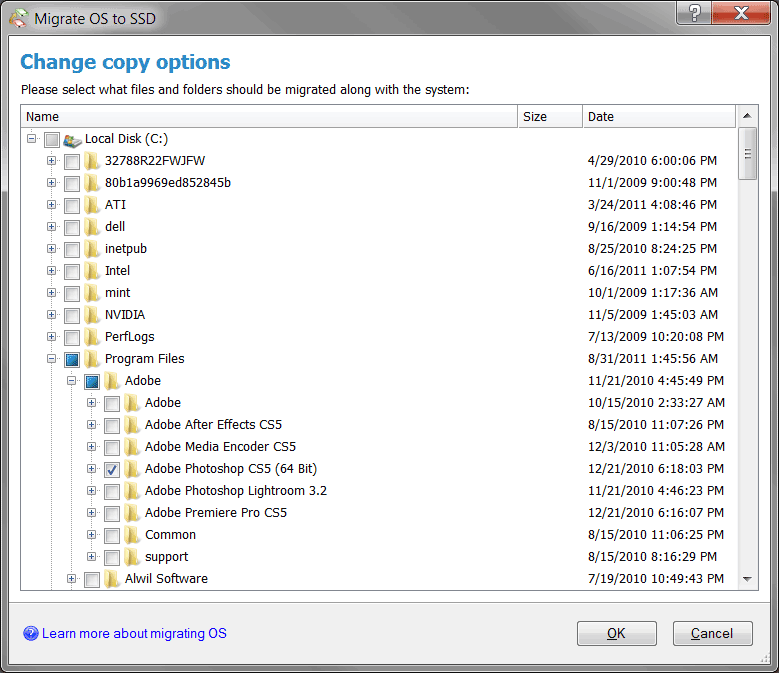Expand the 32788R22FWJFW folder node
Viewport: 779px width, 673px height.
(x=51, y=160)
